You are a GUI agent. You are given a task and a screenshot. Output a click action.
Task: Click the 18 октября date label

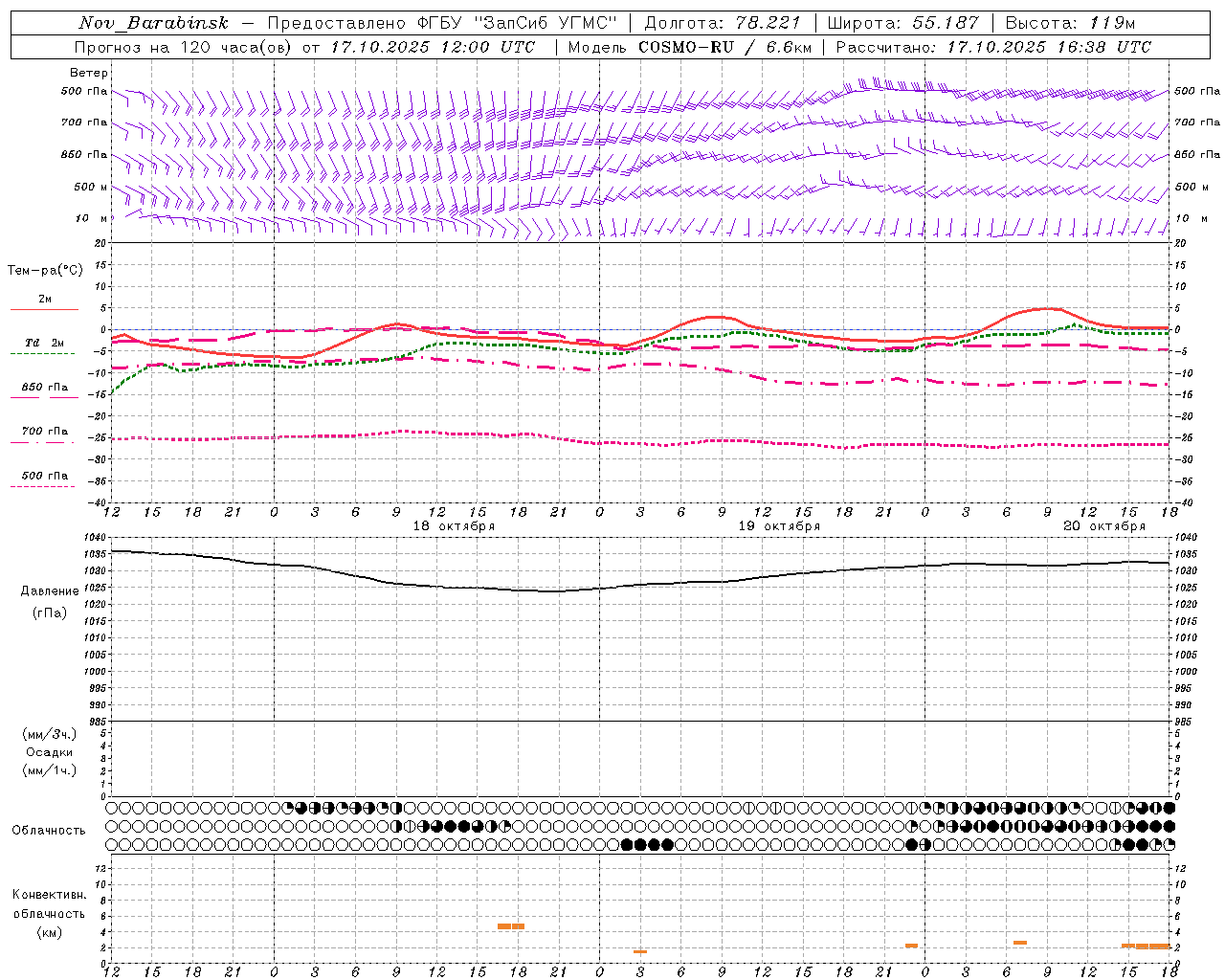click(x=454, y=526)
